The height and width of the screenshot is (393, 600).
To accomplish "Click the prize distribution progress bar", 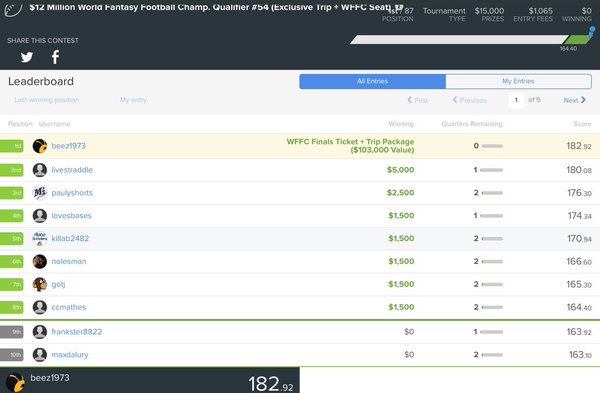I will (471, 39).
